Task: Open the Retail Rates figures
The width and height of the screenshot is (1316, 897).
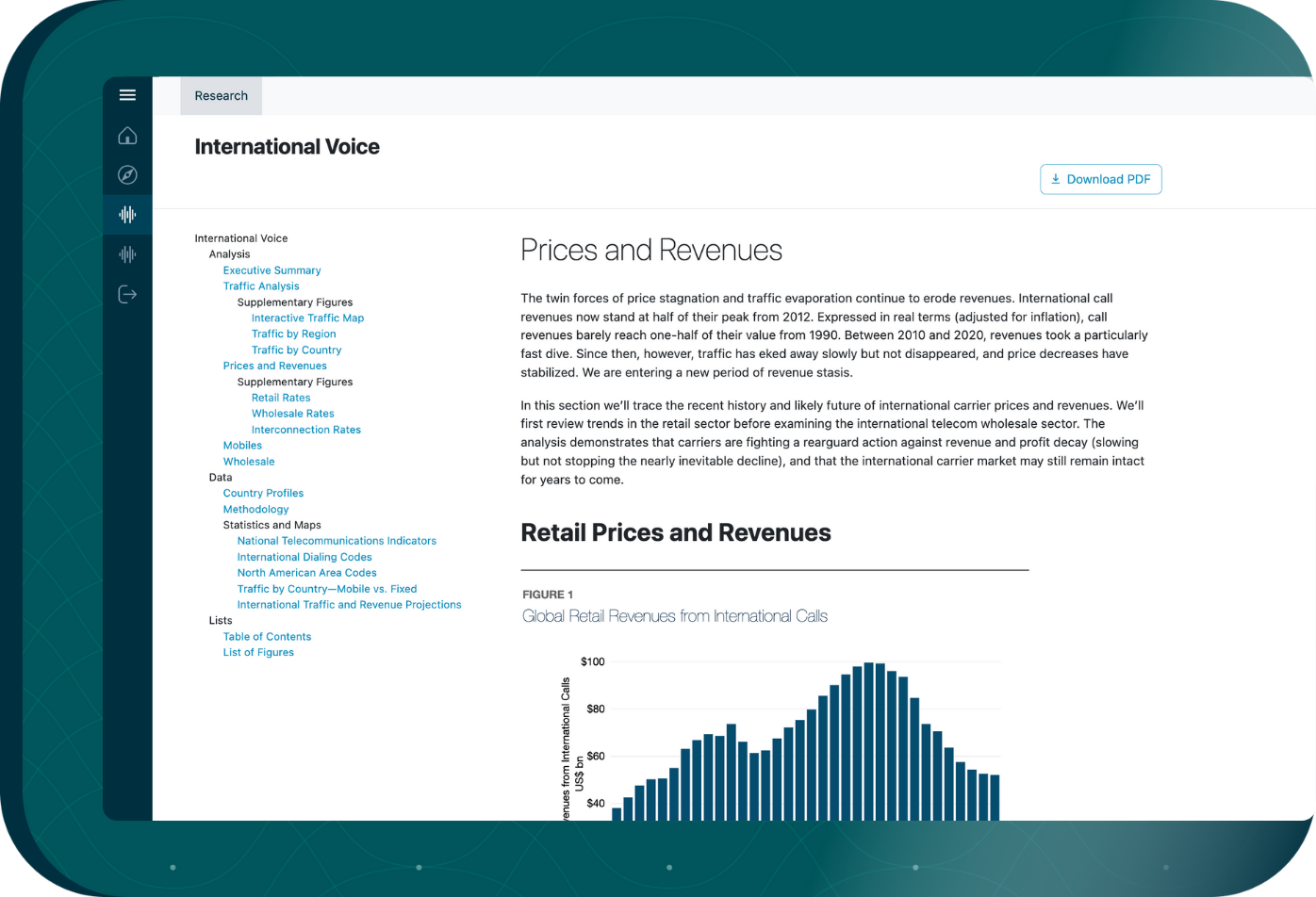Action: tap(281, 398)
